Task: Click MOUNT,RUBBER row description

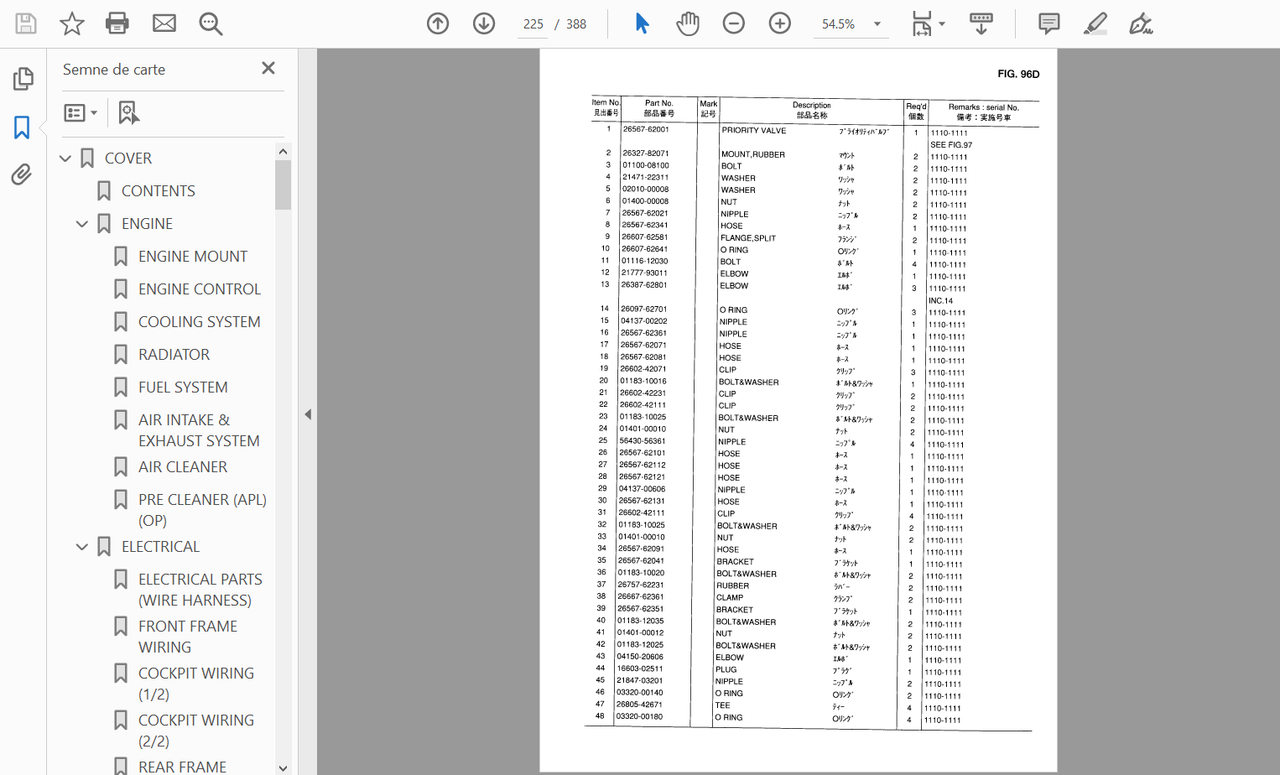Action: [753, 155]
